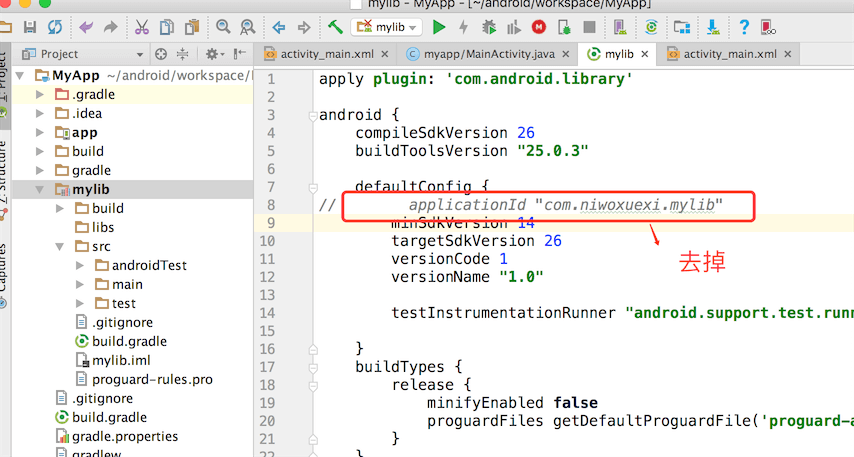Navigate back with the left arrow icon

(x=279, y=27)
